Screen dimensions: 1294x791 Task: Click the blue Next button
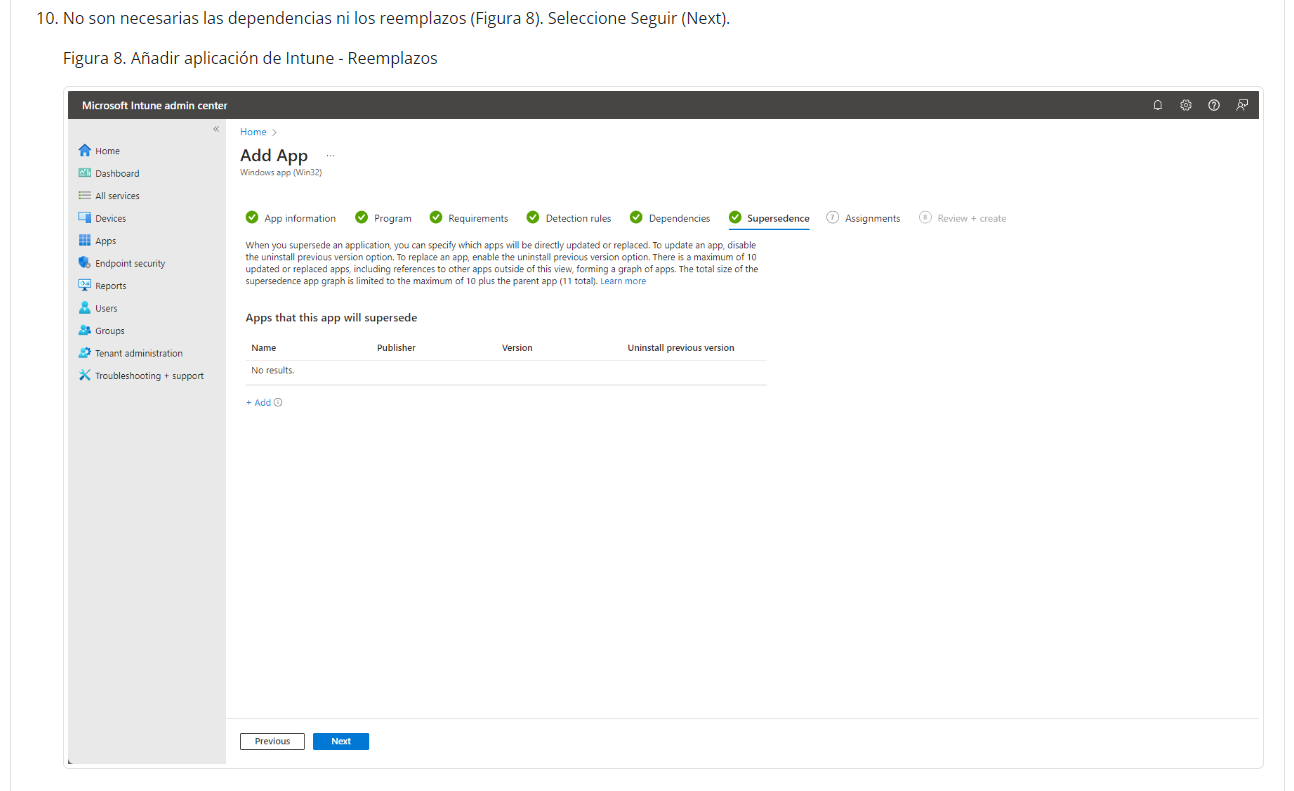[x=341, y=742]
